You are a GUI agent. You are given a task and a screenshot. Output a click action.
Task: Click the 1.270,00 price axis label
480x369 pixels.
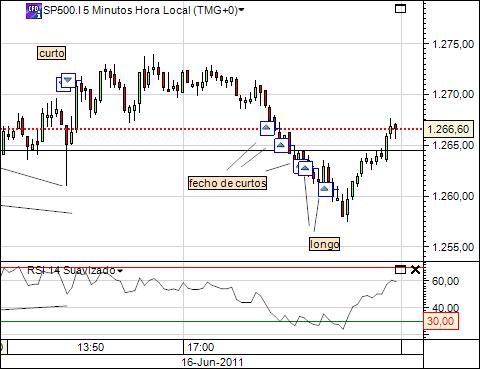coord(453,94)
